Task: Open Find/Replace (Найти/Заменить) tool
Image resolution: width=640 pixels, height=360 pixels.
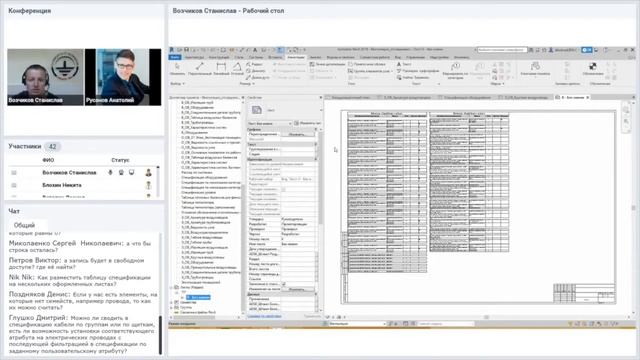Action: 413,78
